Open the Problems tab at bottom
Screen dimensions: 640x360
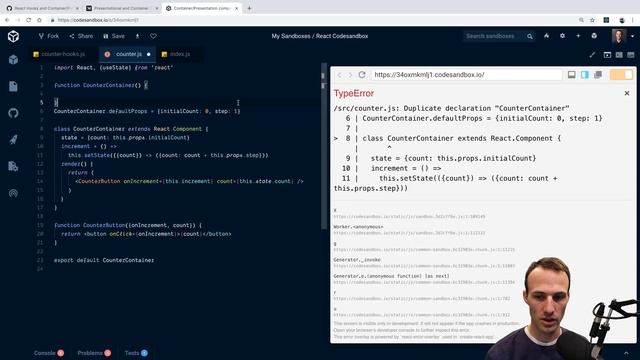[94, 353]
